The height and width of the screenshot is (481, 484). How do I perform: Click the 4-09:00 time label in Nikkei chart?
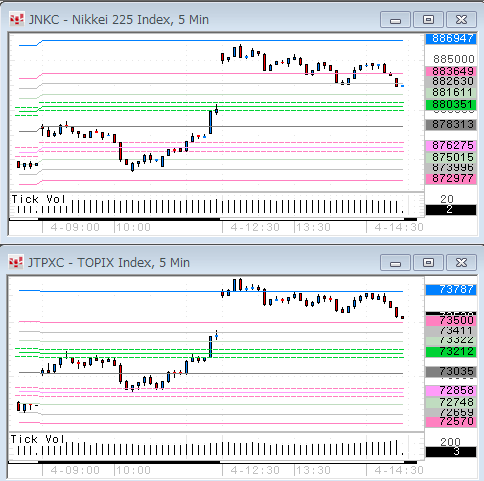(x=75, y=227)
